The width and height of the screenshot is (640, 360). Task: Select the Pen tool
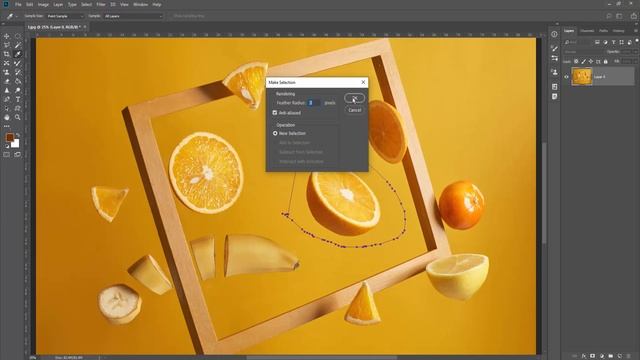7,99
